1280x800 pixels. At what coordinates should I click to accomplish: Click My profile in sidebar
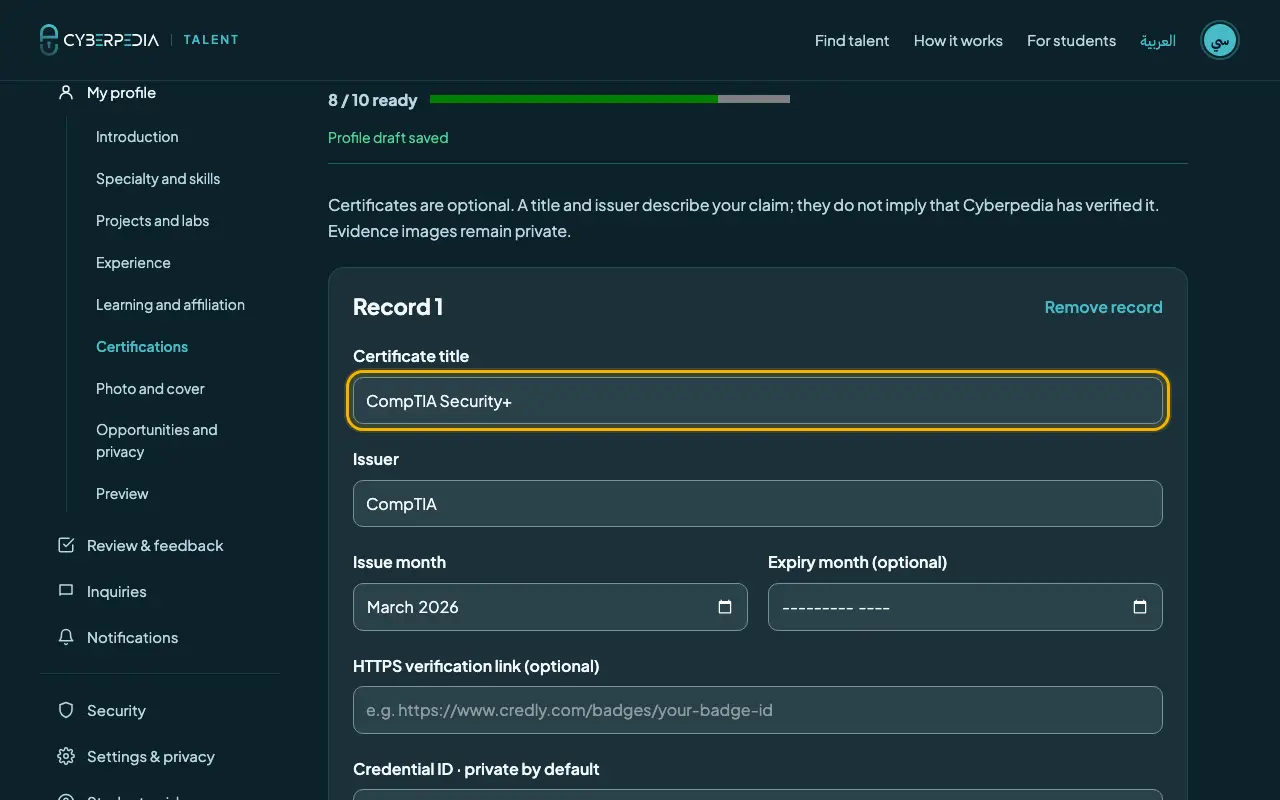pyautogui.click(x=121, y=92)
